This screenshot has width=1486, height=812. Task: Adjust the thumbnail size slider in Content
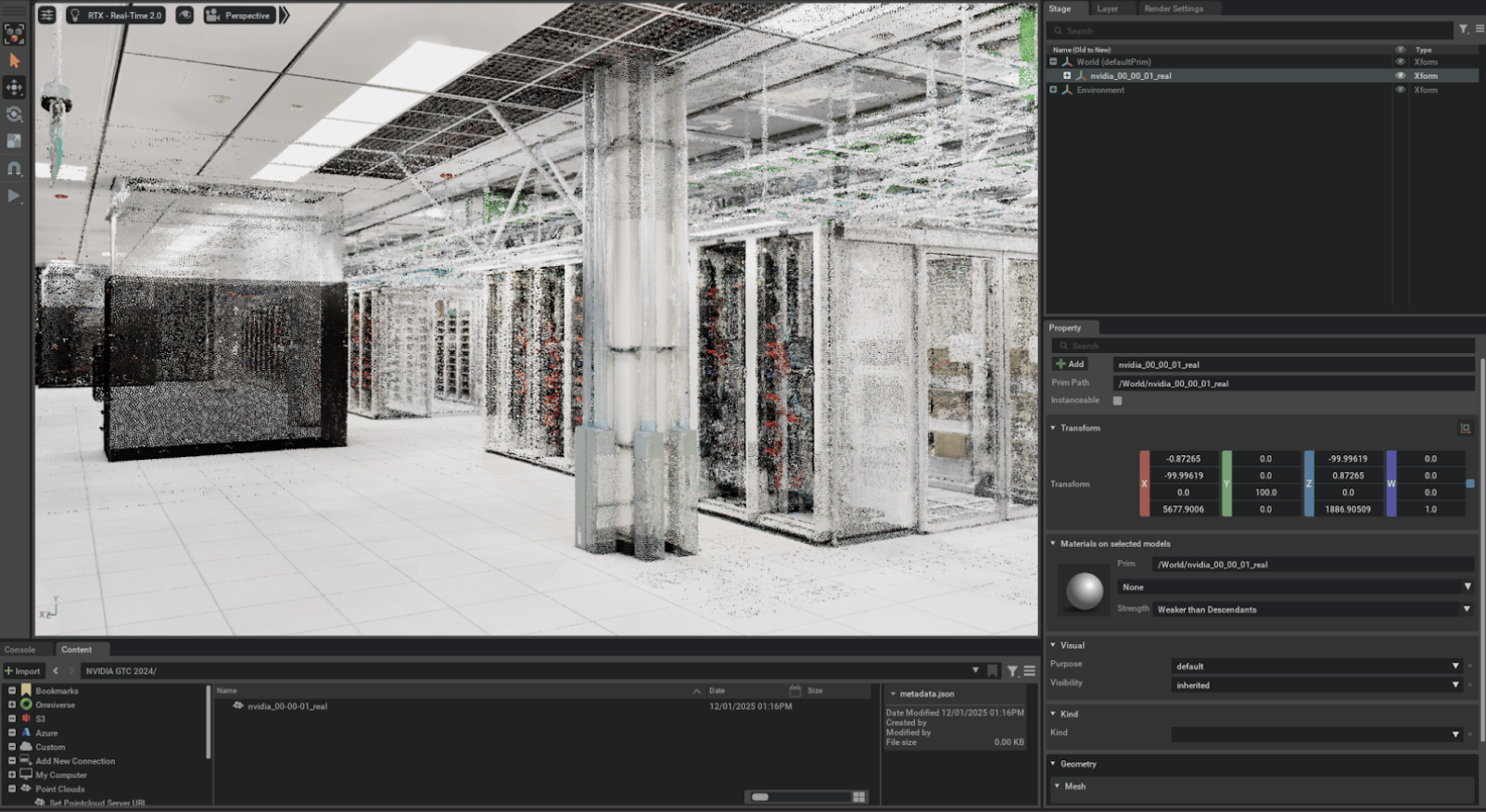pos(760,797)
